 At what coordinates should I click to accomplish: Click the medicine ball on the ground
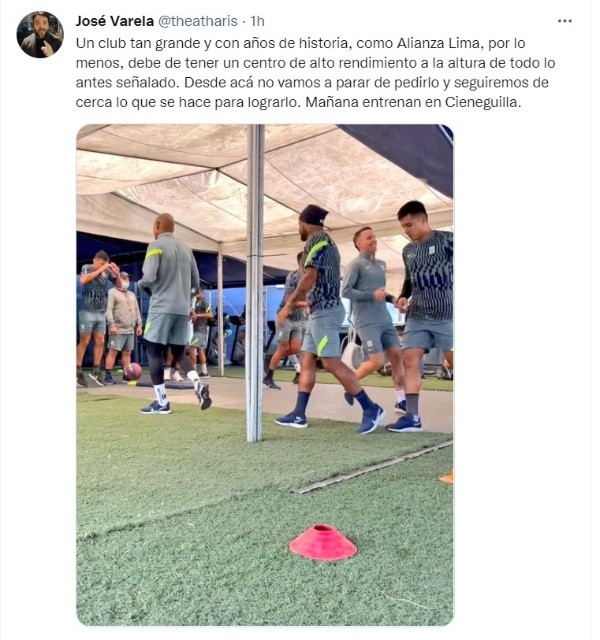(133, 372)
